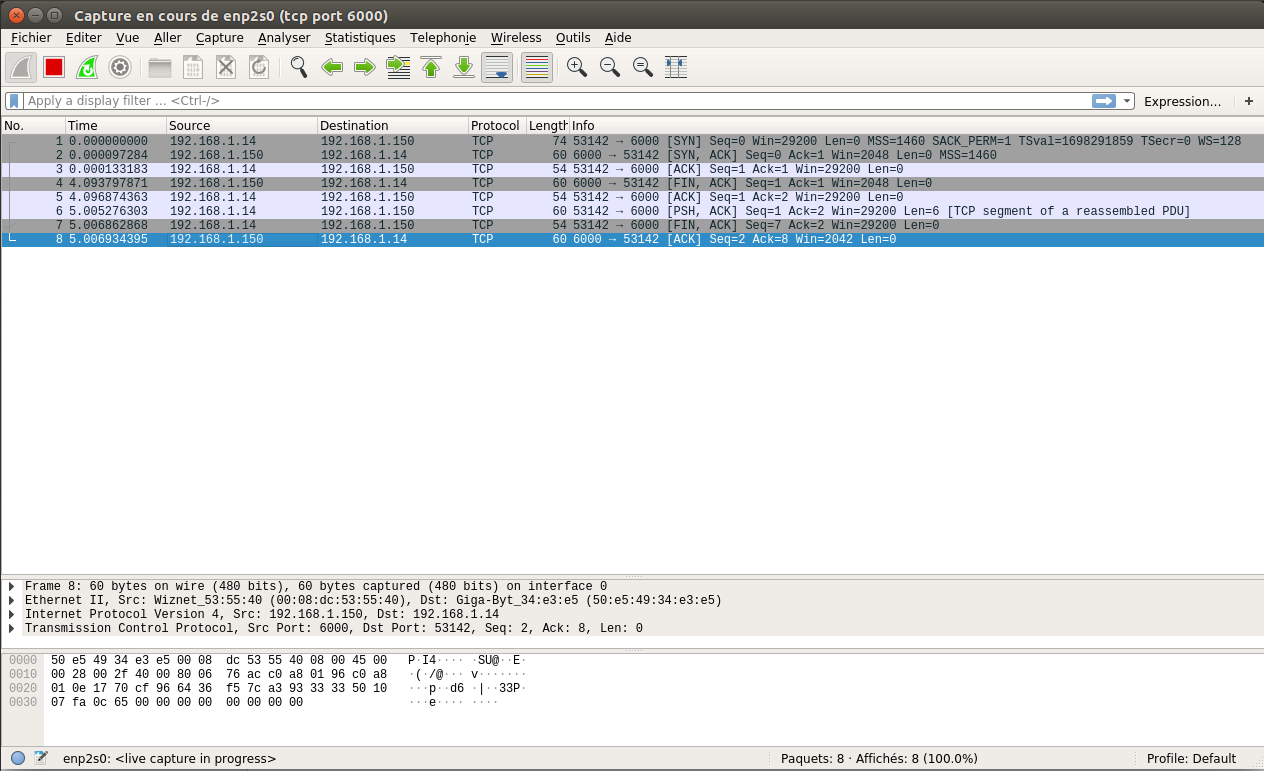Open the Aller menu
This screenshot has width=1264, height=771.
(x=168, y=38)
